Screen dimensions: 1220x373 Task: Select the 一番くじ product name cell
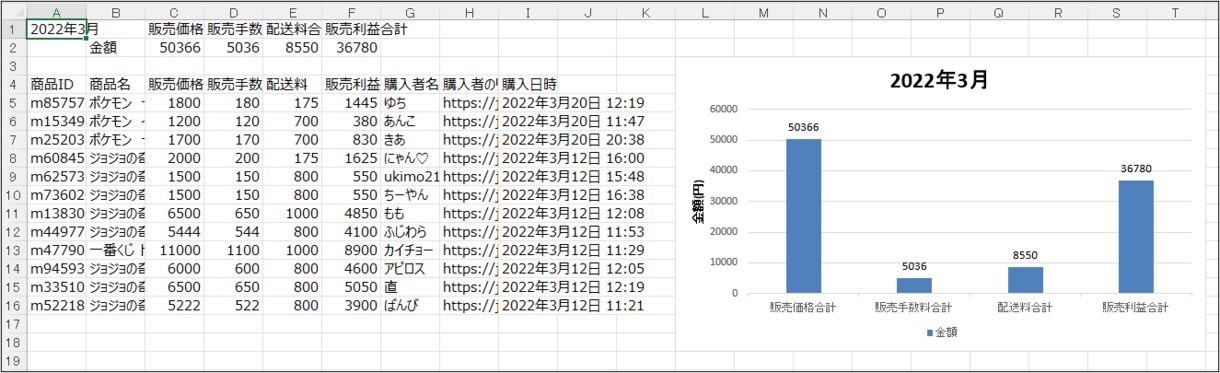pyautogui.click(x=116, y=250)
